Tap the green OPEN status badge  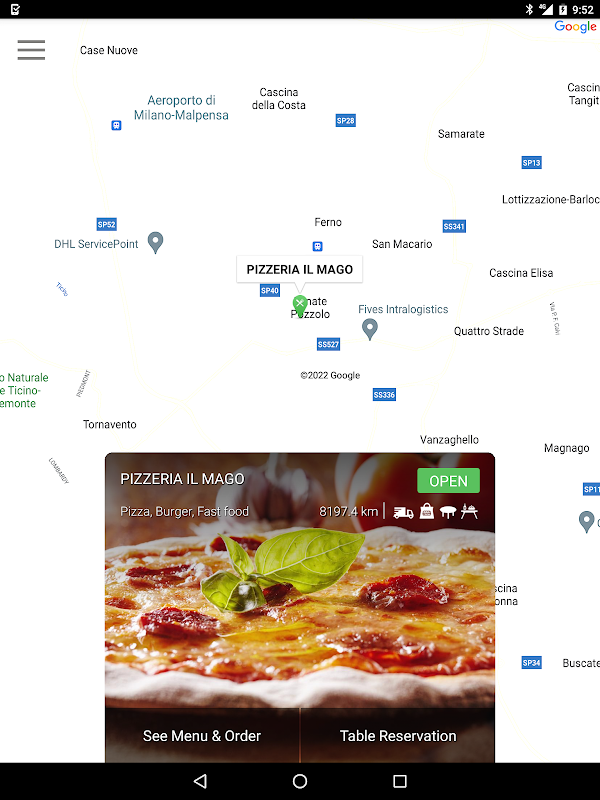448,481
